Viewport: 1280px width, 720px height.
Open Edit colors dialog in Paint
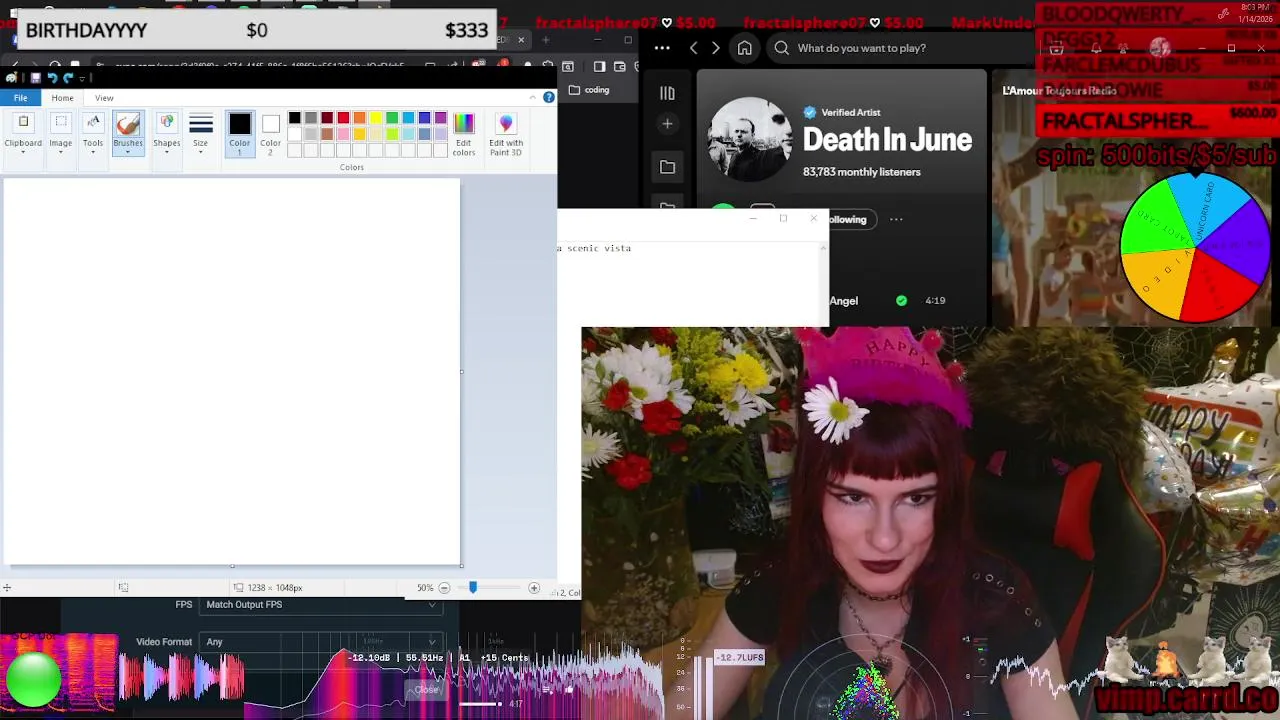[x=464, y=133]
